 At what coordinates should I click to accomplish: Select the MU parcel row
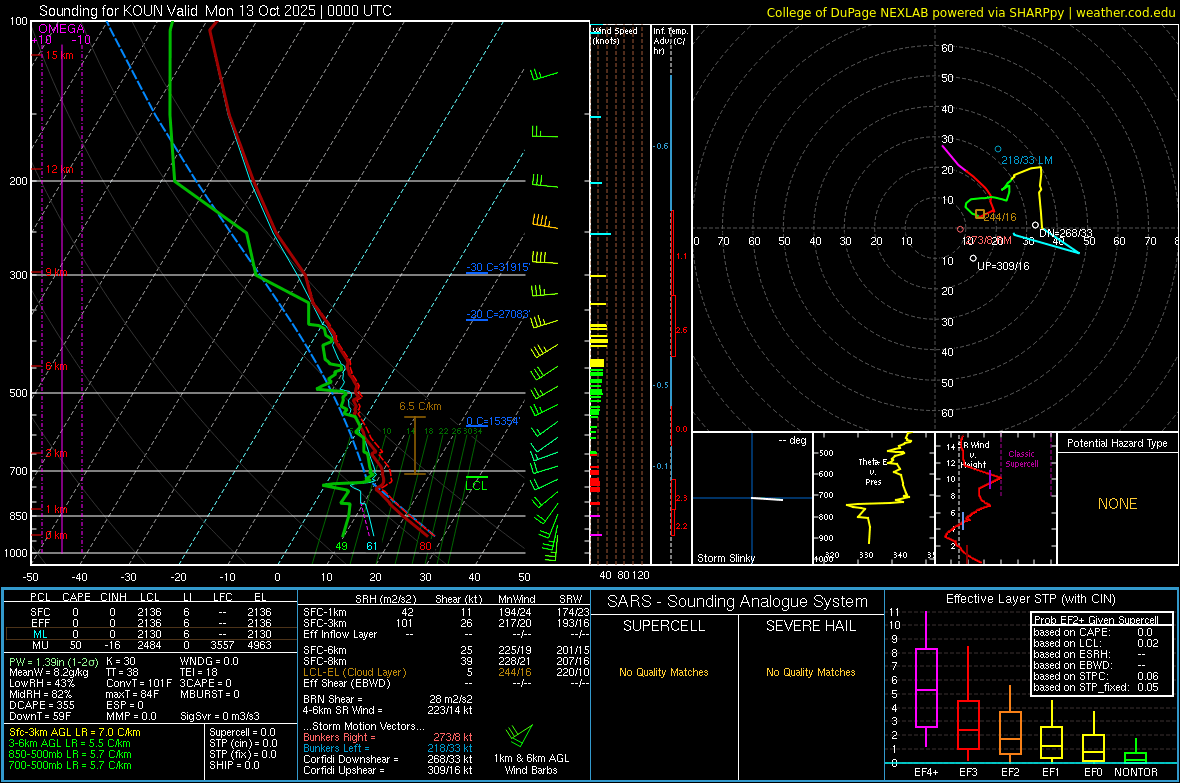150,645
